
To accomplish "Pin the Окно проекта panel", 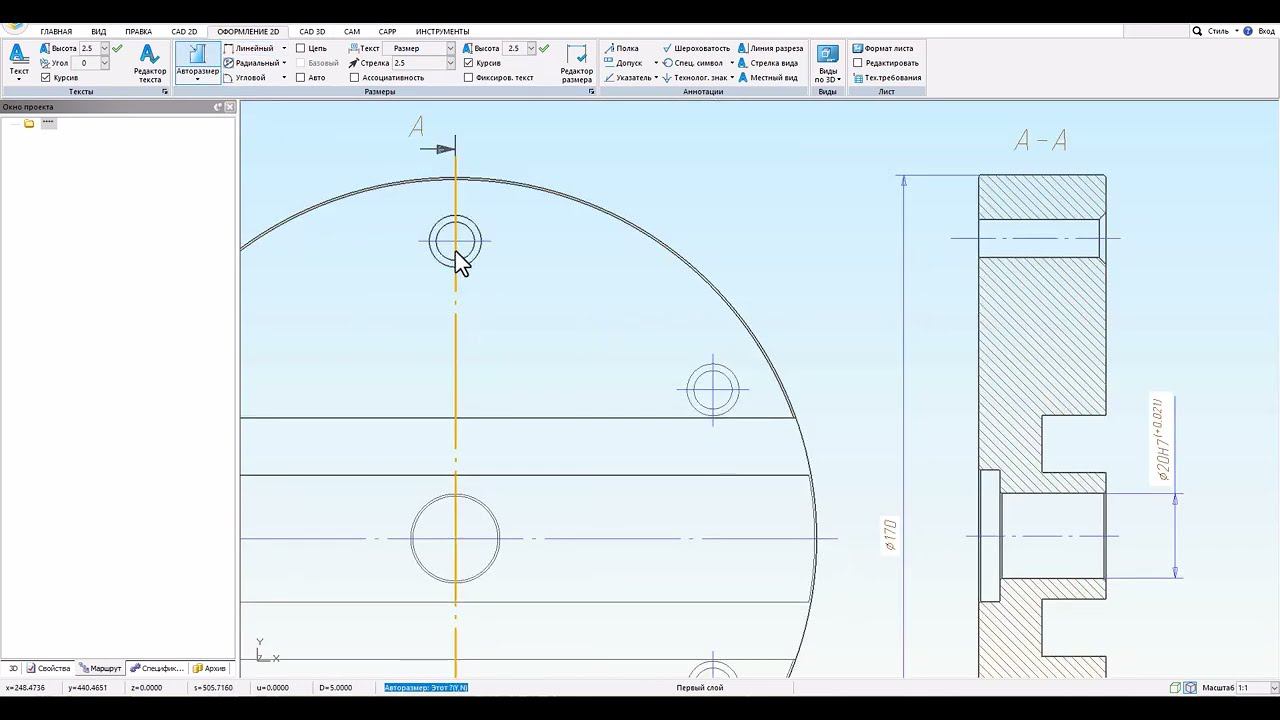I will click(218, 107).
